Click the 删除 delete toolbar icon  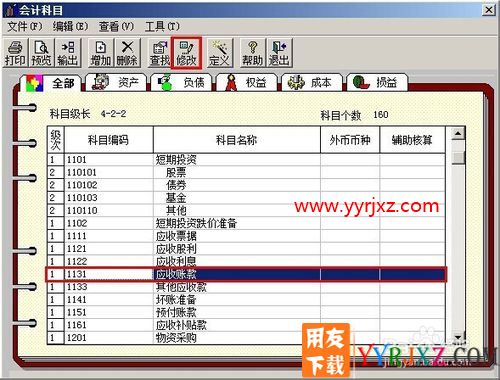click(x=127, y=53)
